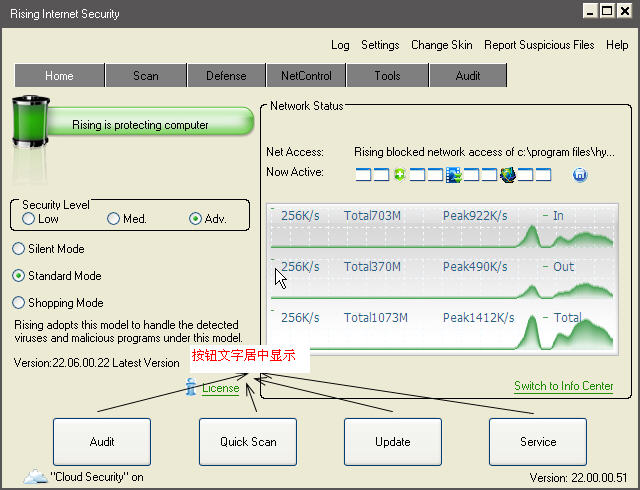Screen dimensions: 640x490
Task: Click the Cloud Security cloud icon
Action: tap(35, 477)
